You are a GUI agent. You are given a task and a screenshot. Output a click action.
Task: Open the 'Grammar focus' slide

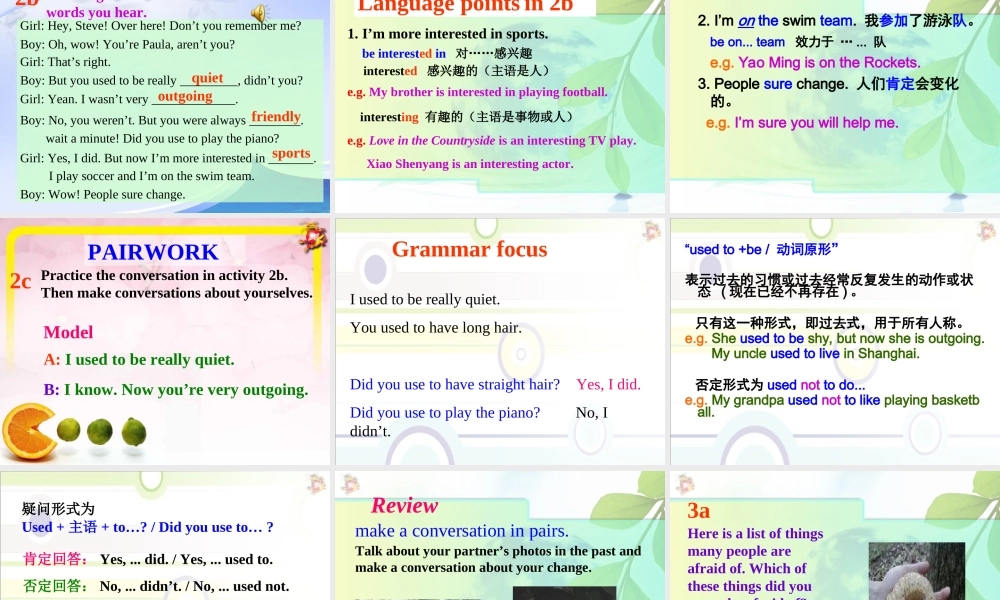[x=499, y=341]
